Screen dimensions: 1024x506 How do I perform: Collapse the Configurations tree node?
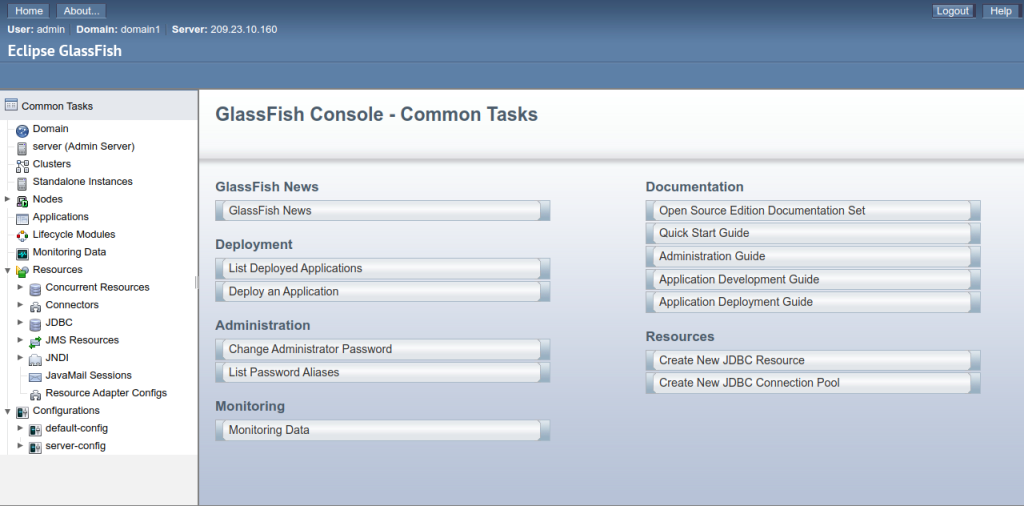coord(7,411)
